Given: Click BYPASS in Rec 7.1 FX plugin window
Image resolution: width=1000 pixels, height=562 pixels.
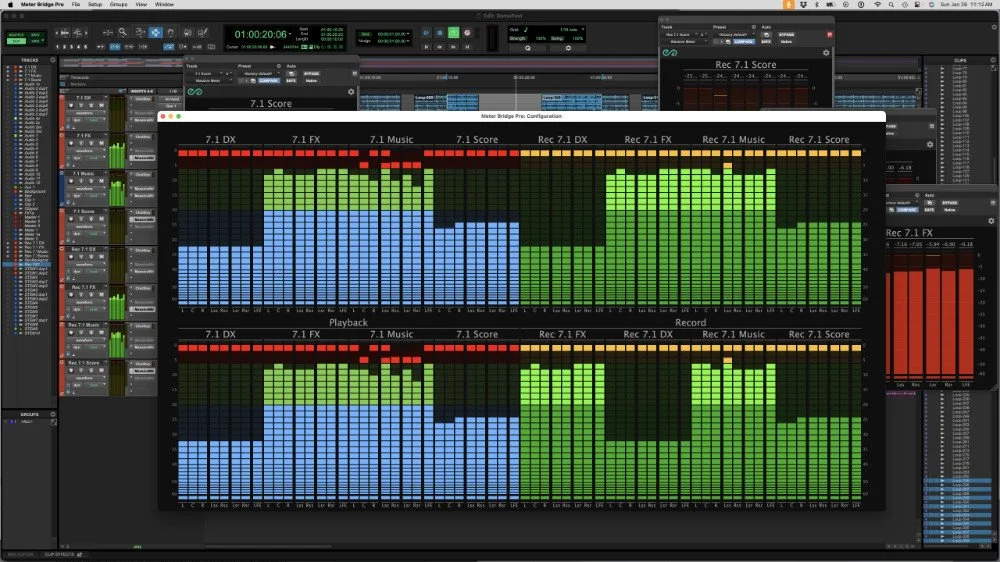Looking at the screenshot, I should [950, 202].
